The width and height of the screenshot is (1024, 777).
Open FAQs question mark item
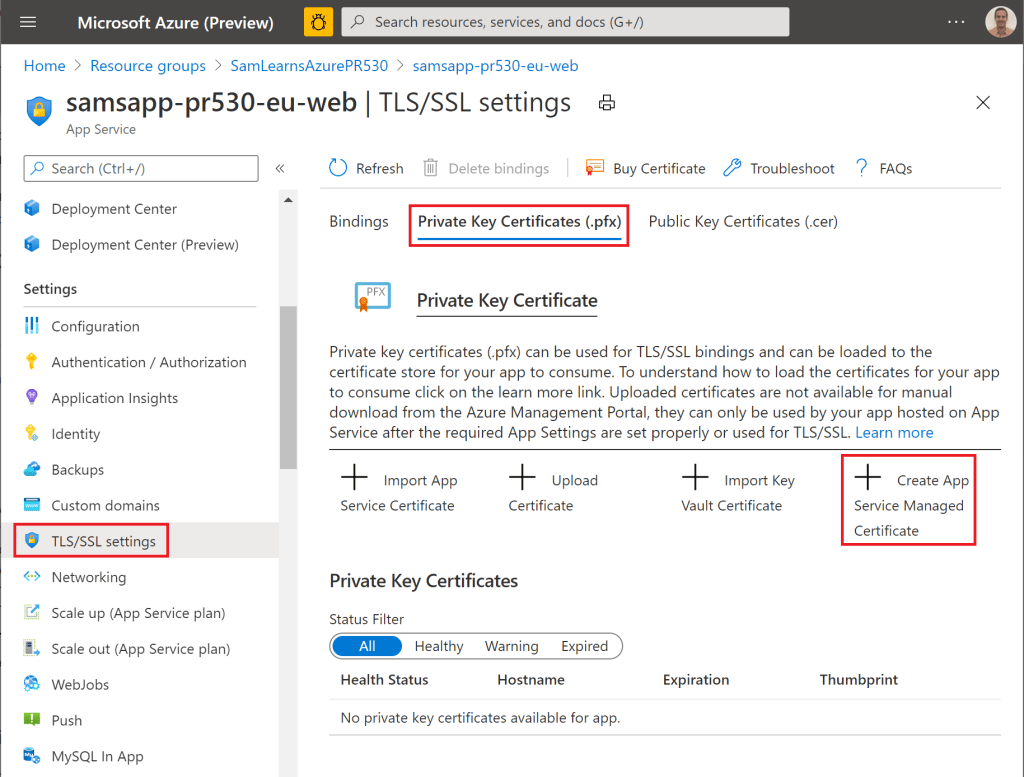861,168
